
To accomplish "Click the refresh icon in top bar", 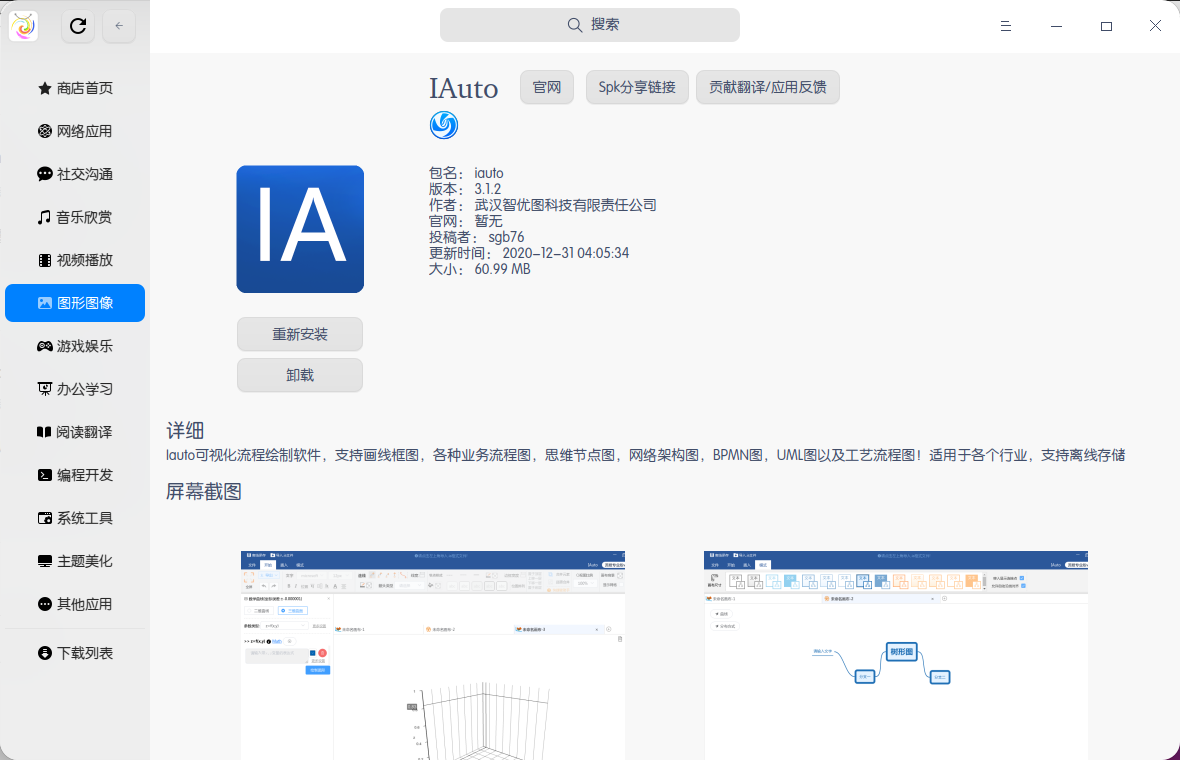I will (78, 26).
